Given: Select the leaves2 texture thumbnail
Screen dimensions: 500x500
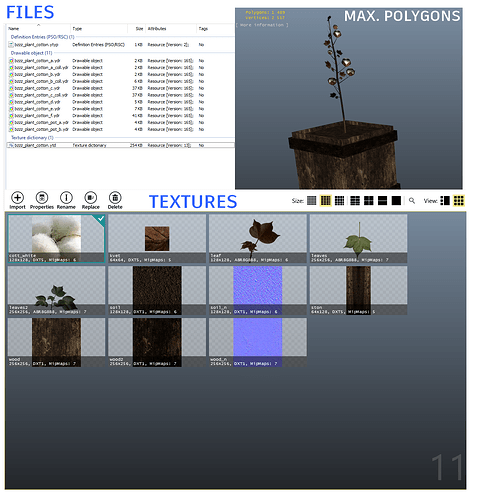Looking at the screenshot, I should [56, 290].
